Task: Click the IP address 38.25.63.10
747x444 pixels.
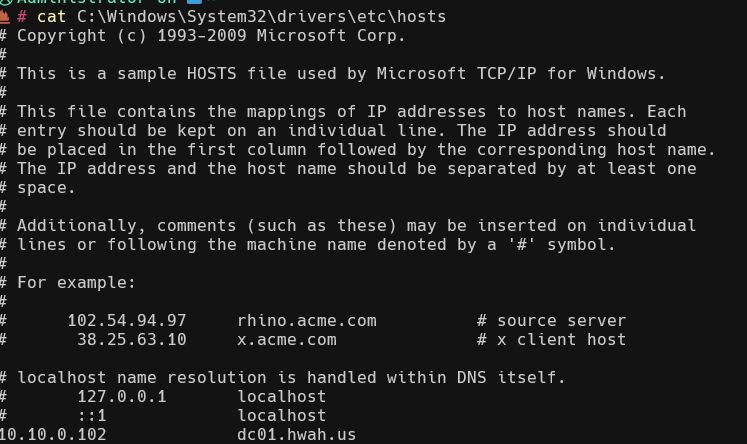Action: [x=131, y=340]
